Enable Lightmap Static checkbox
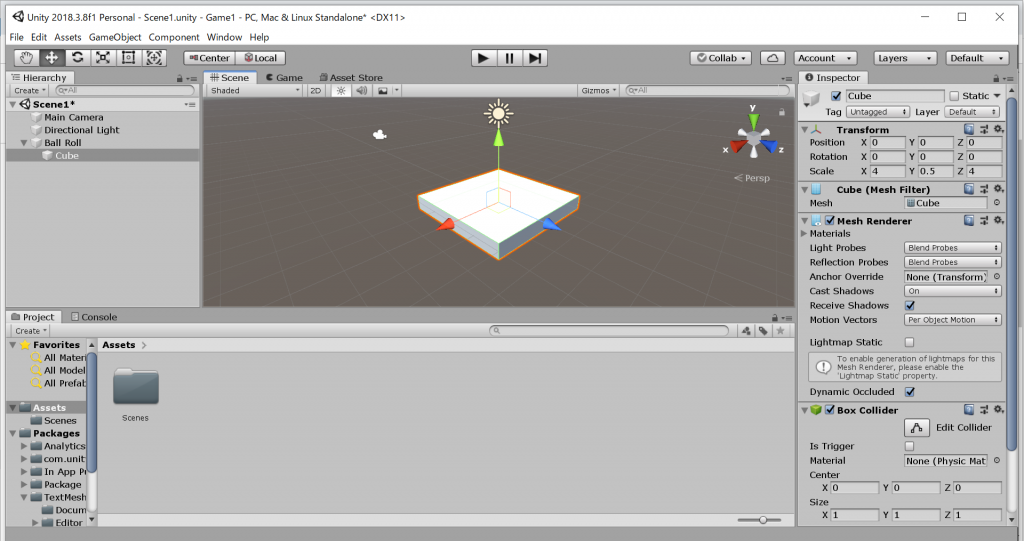 coord(910,342)
